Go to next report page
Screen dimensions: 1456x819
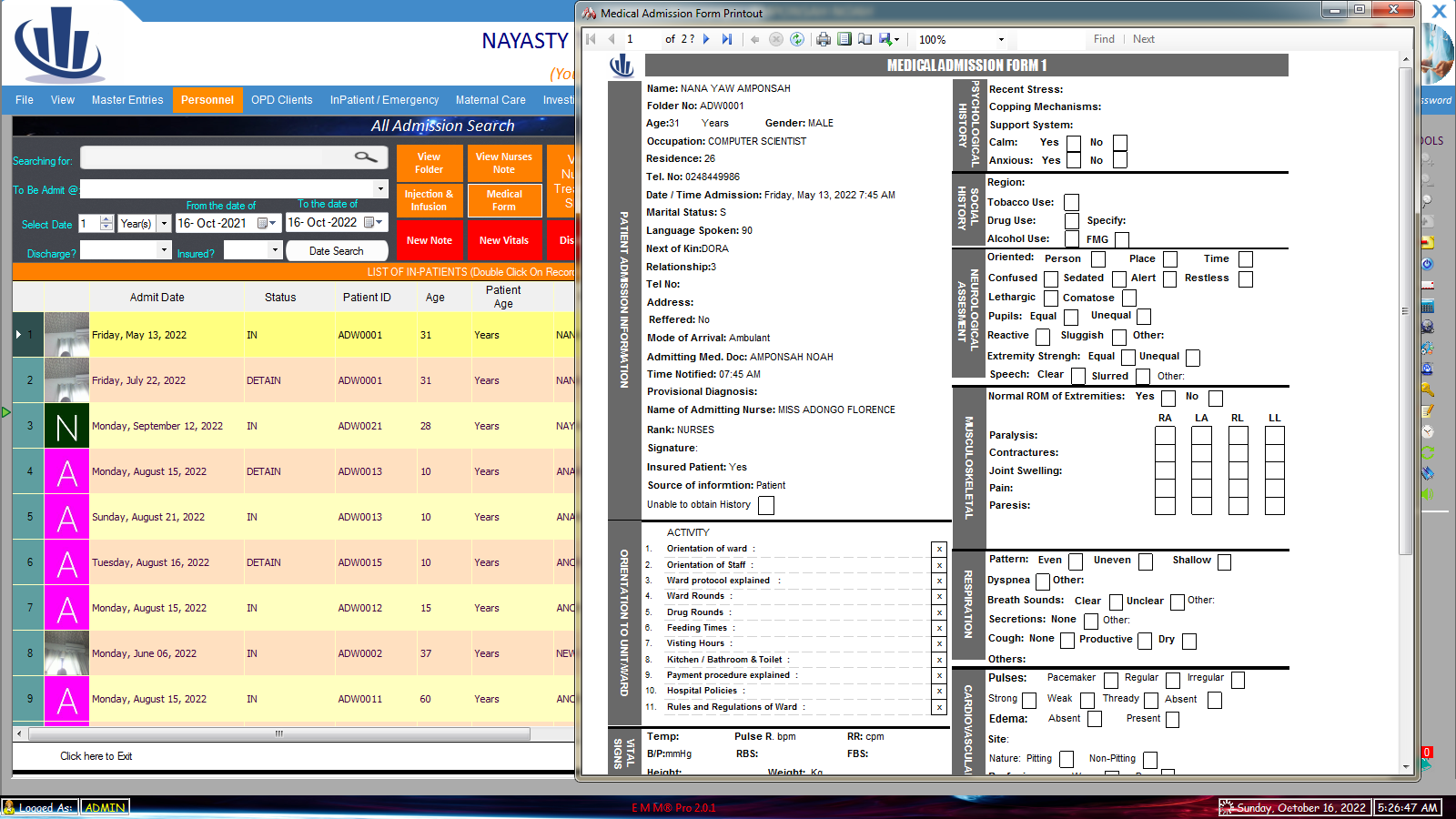pyautogui.click(x=706, y=39)
